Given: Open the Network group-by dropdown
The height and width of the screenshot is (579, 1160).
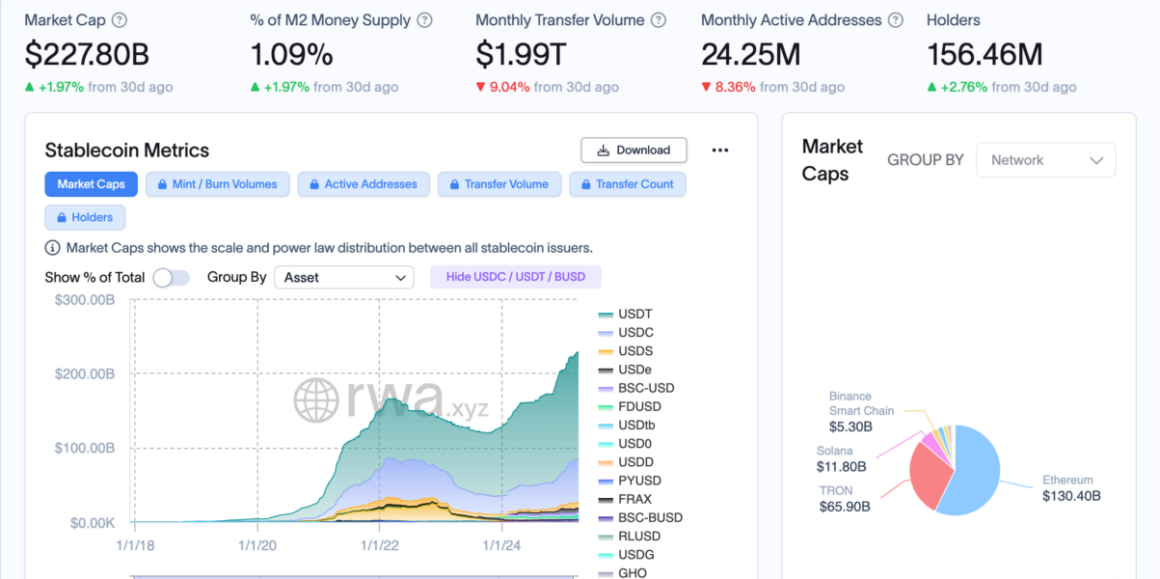Looking at the screenshot, I should click(1046, 160).
